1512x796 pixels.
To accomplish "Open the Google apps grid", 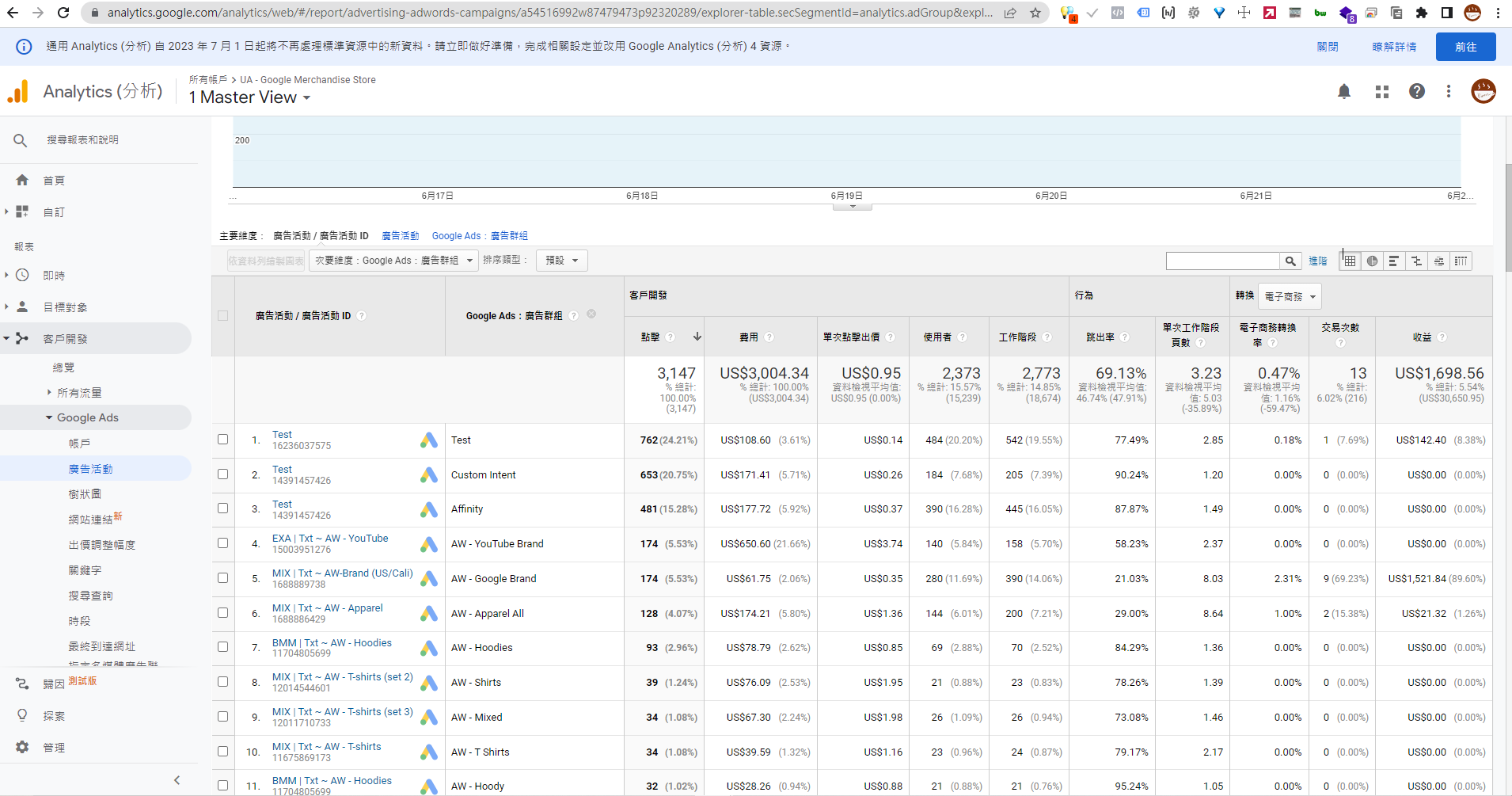I will tap(1381, 92).
